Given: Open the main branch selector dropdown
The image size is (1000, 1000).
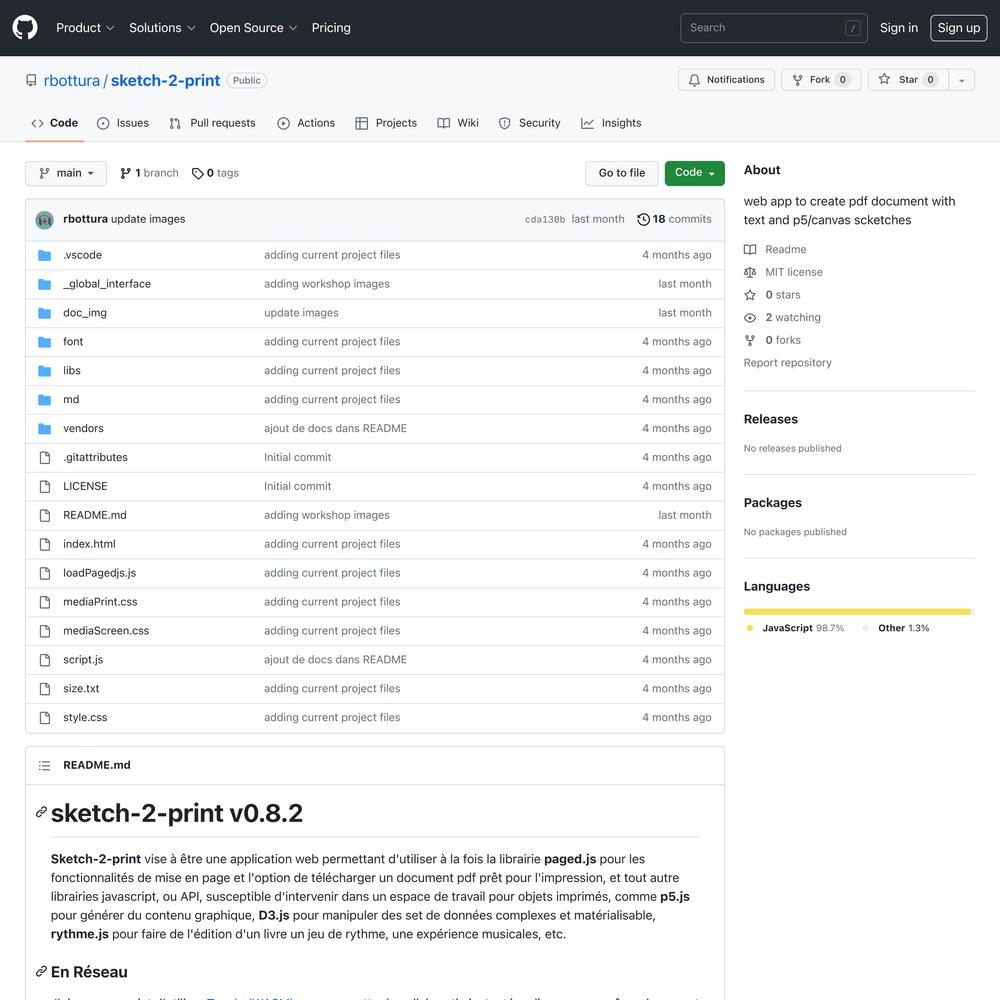Looking at the screenshot, I should 66,173.
